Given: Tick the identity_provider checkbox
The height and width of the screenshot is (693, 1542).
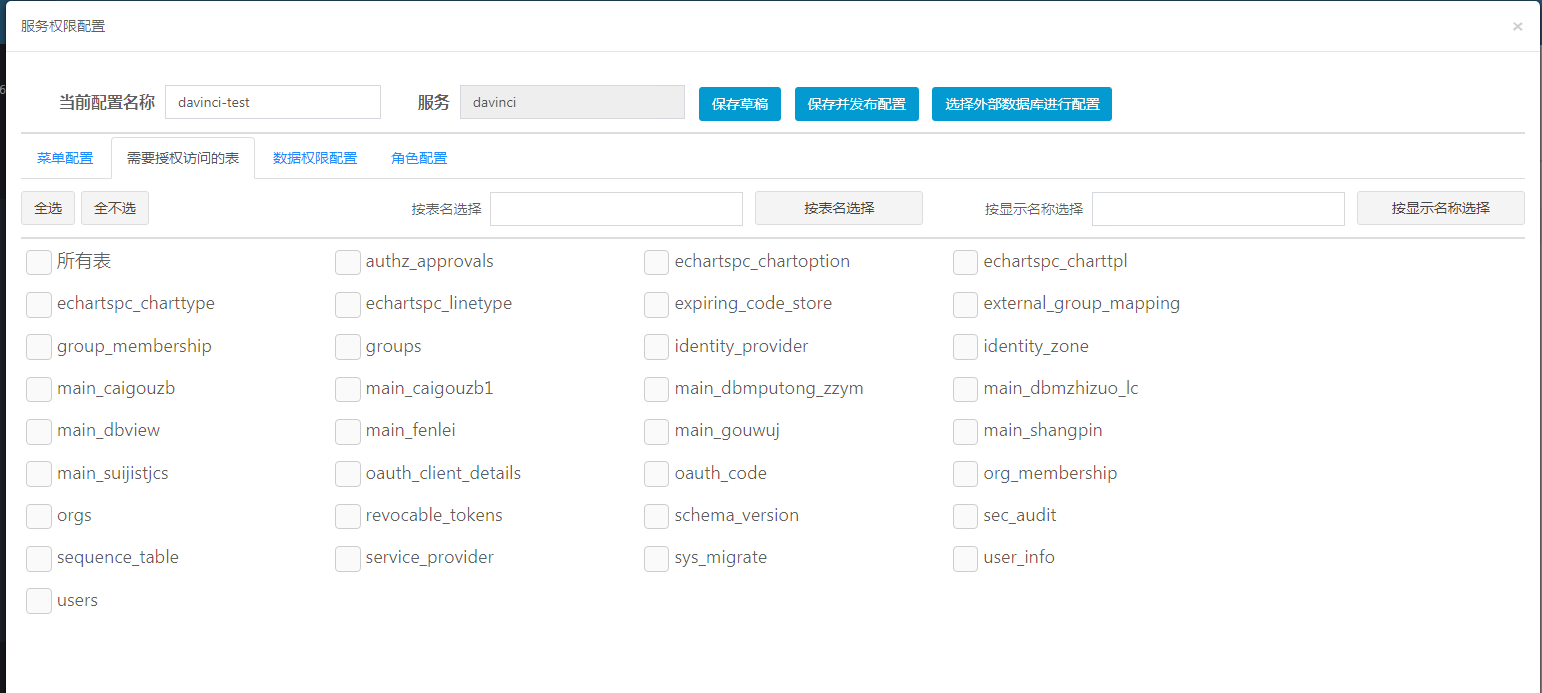Looking at the screenshot, I should [657, 347].
